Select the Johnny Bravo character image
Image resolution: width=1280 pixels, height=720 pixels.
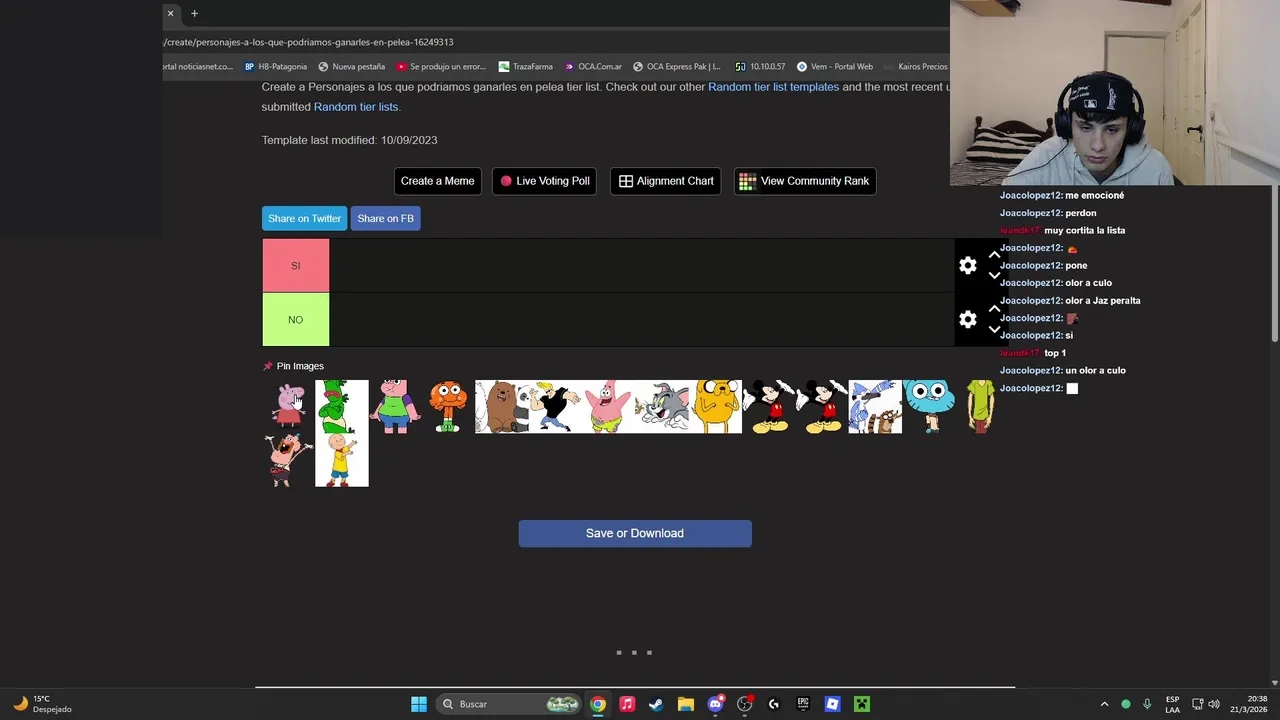tap(554, 406)
